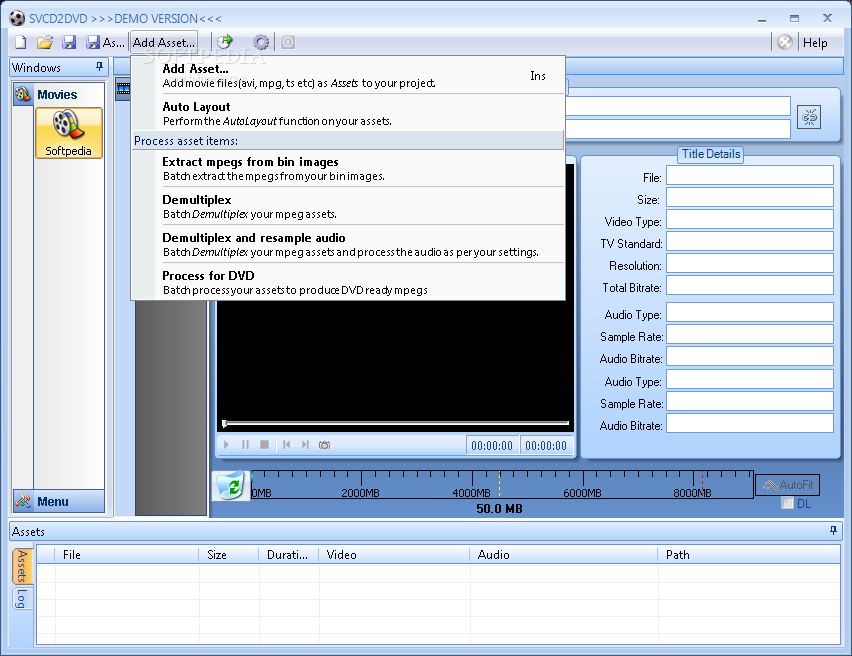Choose Demultiplex and resample audio
852x656 pixels.
(348, 245)
